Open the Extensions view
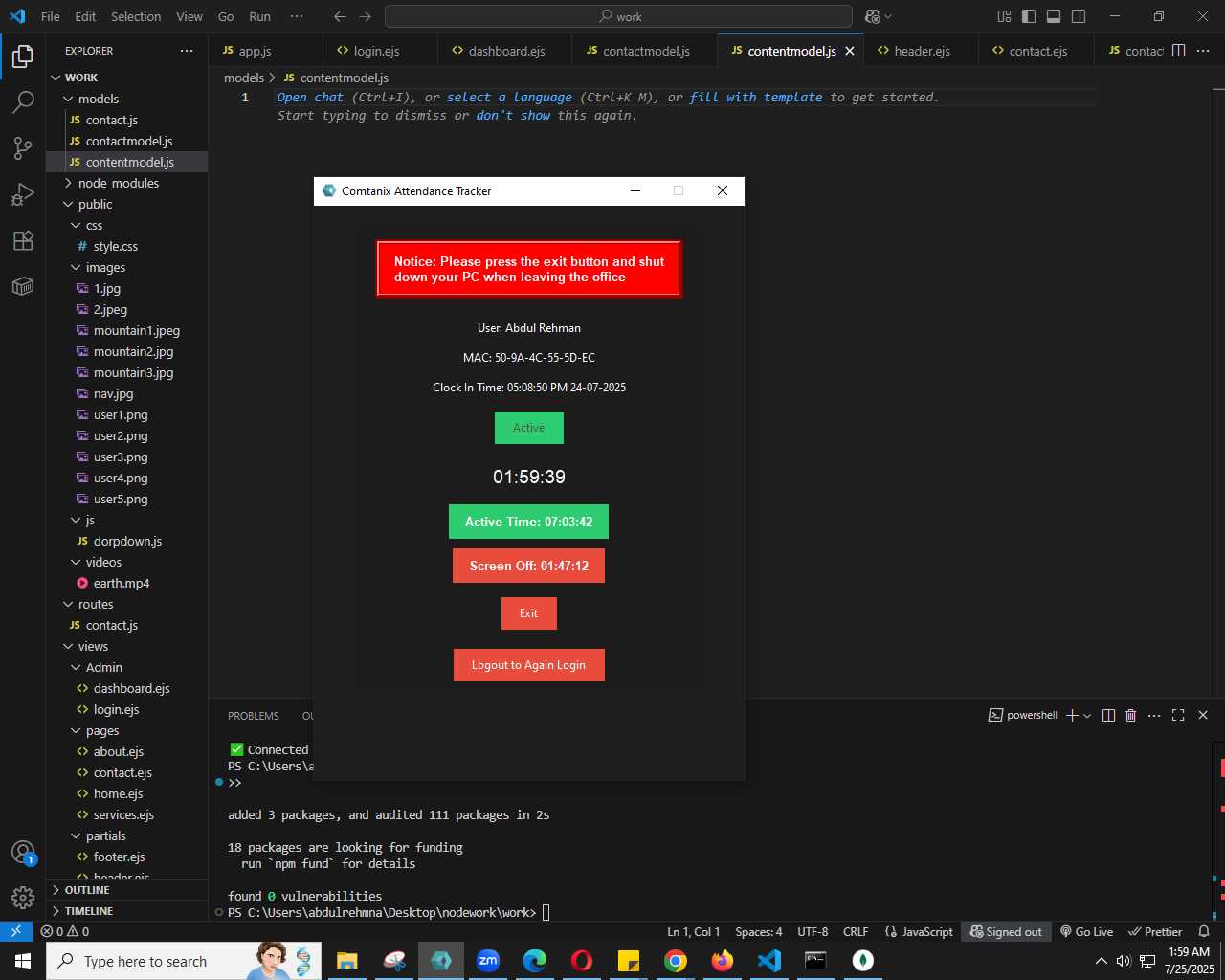The width and height of the screenshot is (1225, 980). [23, 240]
